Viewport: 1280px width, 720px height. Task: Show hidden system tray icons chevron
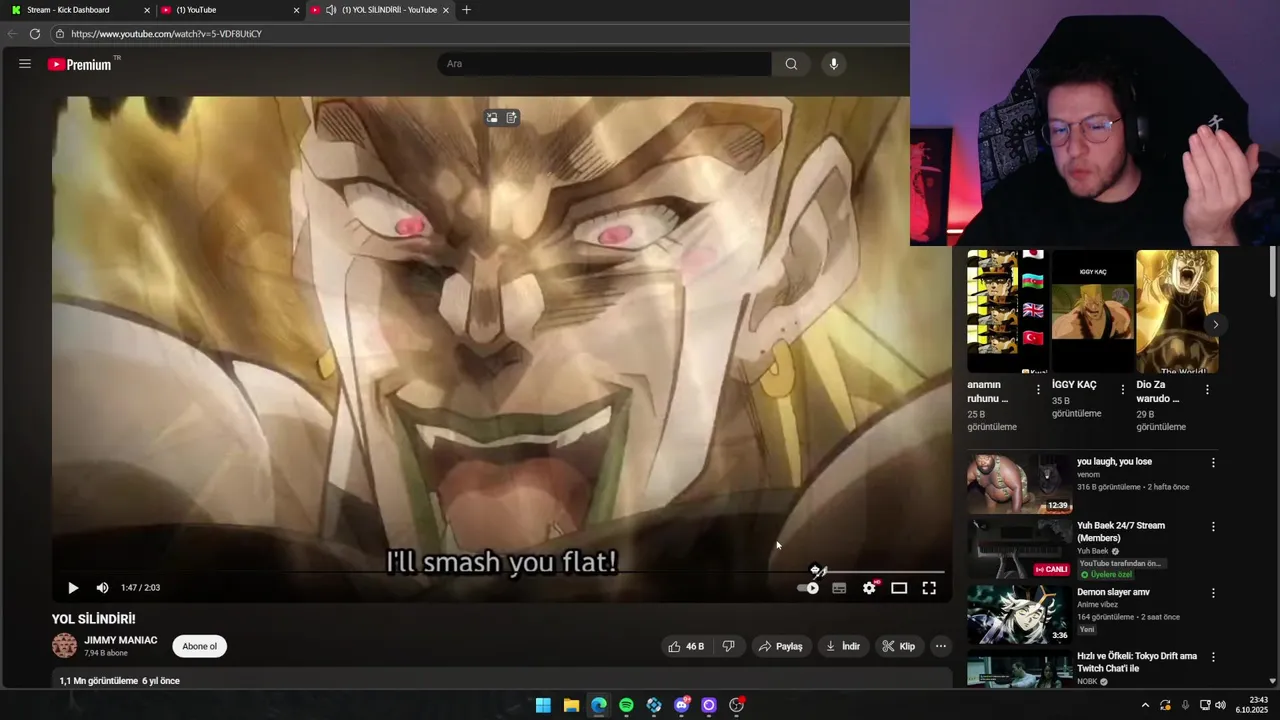coord(1145,705)
